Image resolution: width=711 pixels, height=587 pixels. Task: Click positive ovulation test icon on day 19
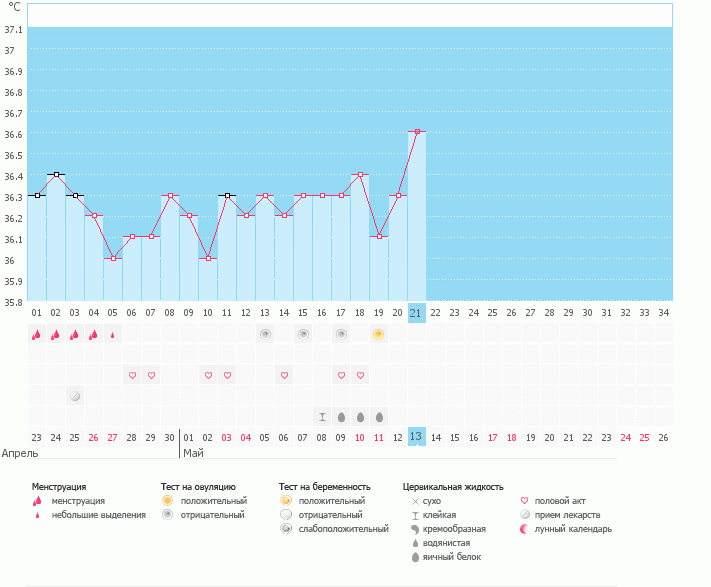(x=379, y=335)
